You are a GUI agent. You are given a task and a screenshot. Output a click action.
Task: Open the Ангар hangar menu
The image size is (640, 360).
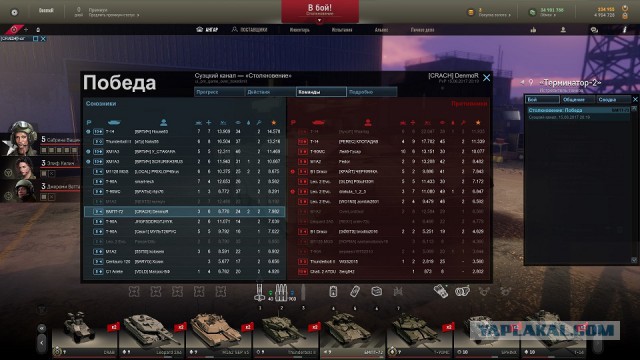tap(207, 30)
